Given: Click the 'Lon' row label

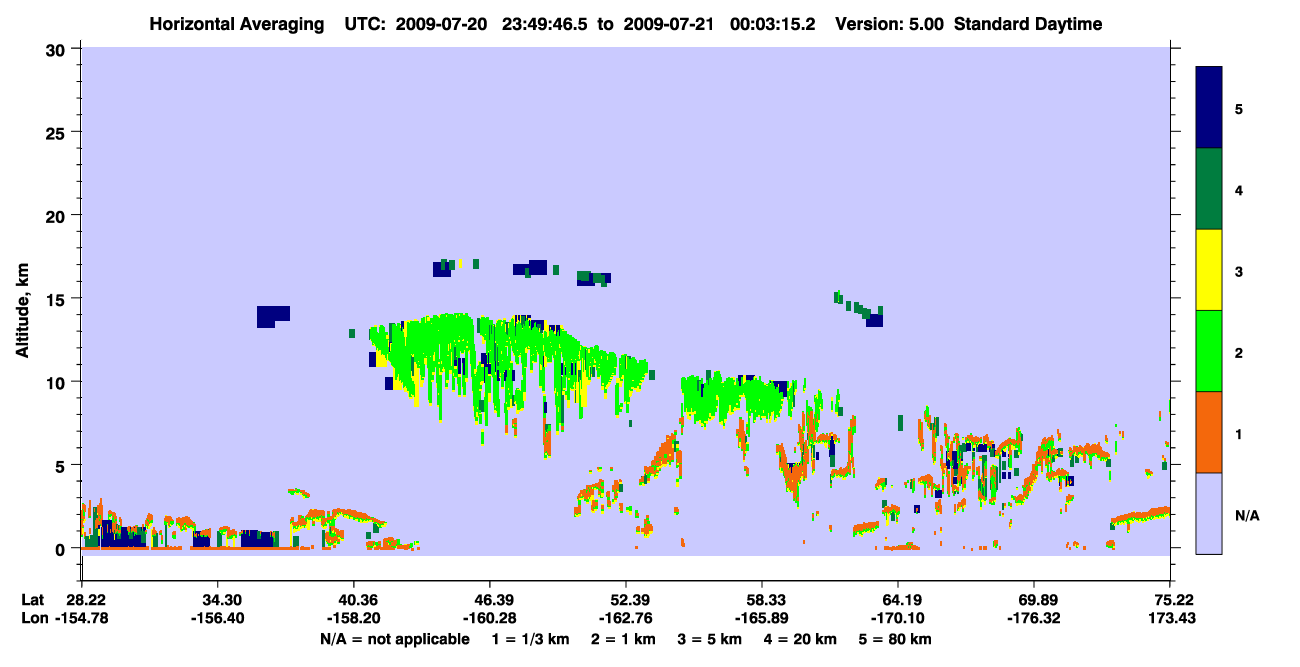Looking at the screenshot, I should 34,619.
